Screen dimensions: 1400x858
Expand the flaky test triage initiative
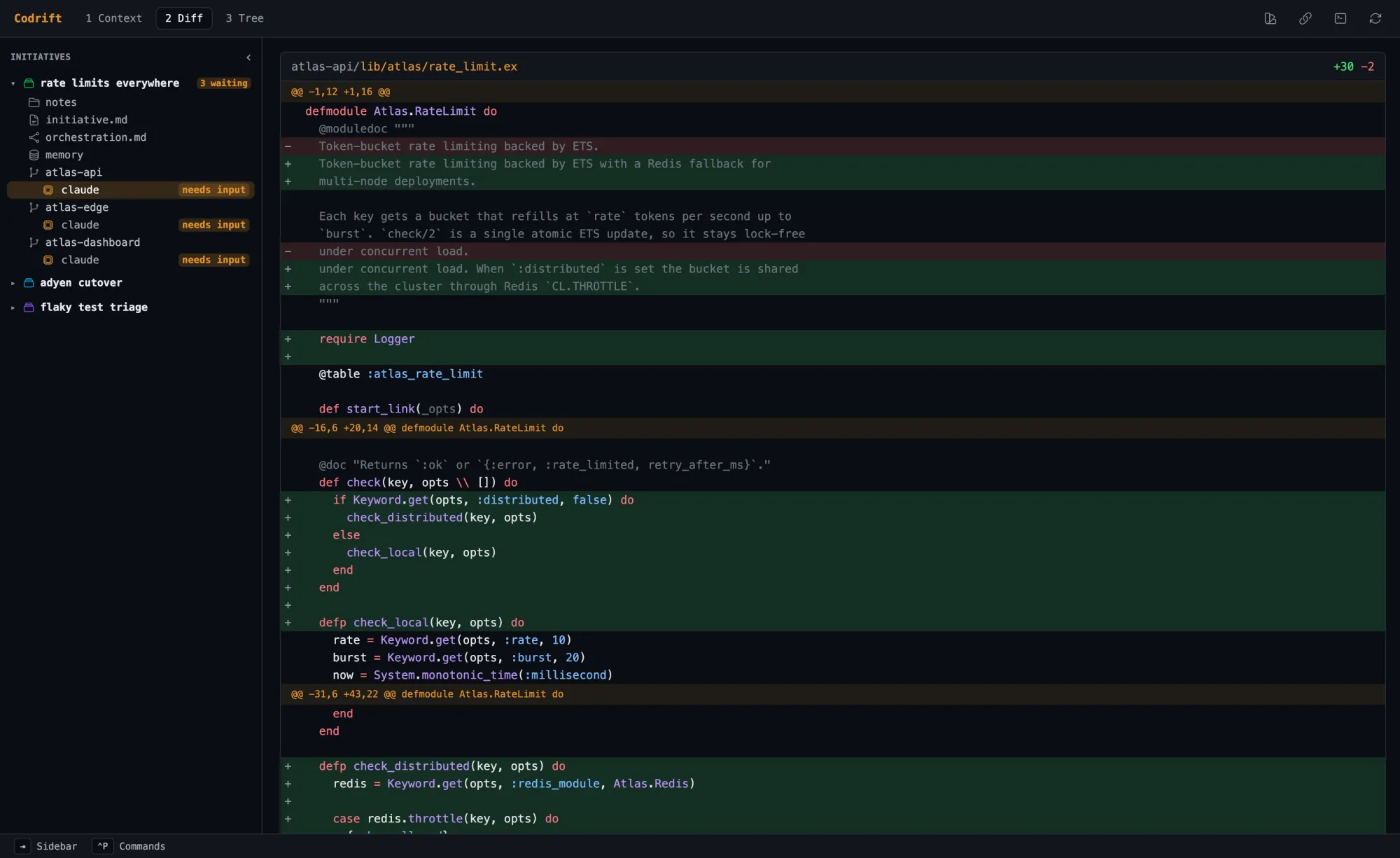[x=13, y=307]
